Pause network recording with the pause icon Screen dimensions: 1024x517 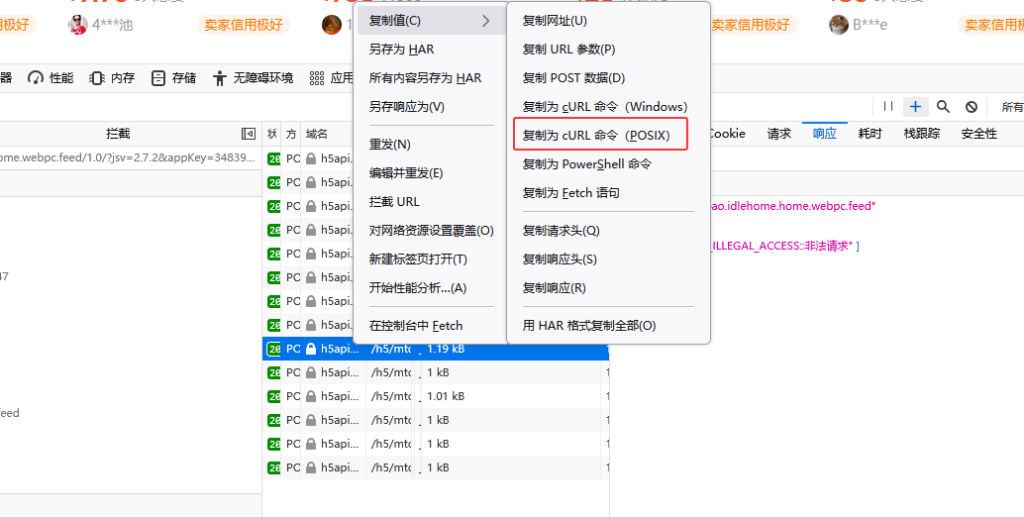(888, 106)
